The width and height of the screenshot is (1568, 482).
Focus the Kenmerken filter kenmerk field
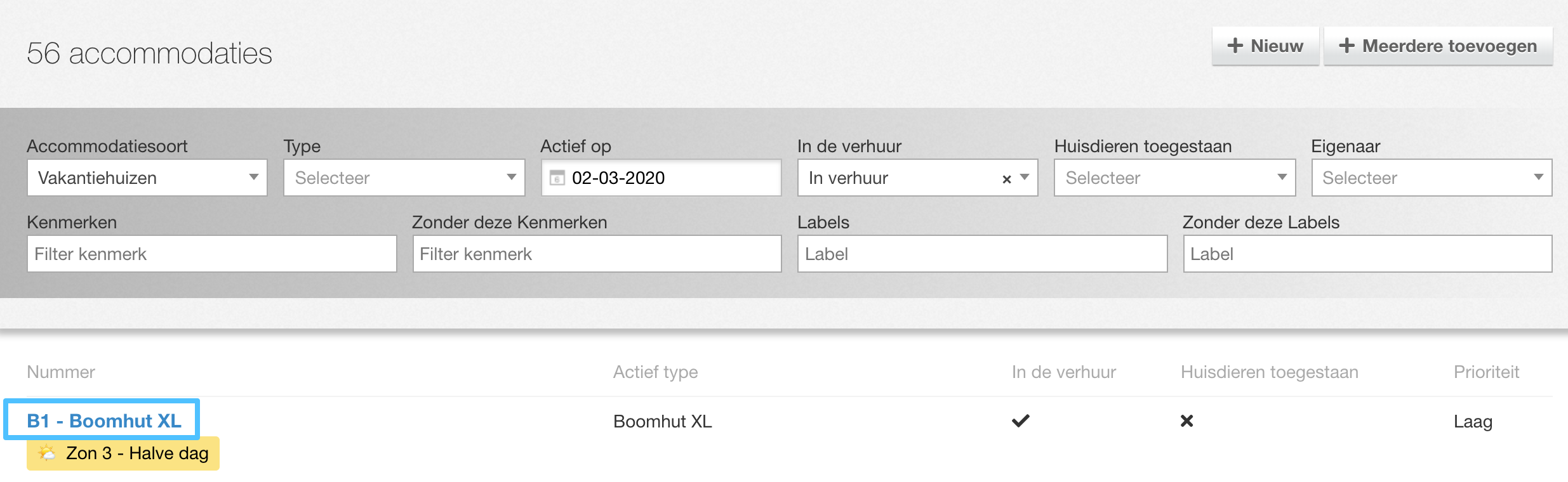pos(212,254)
